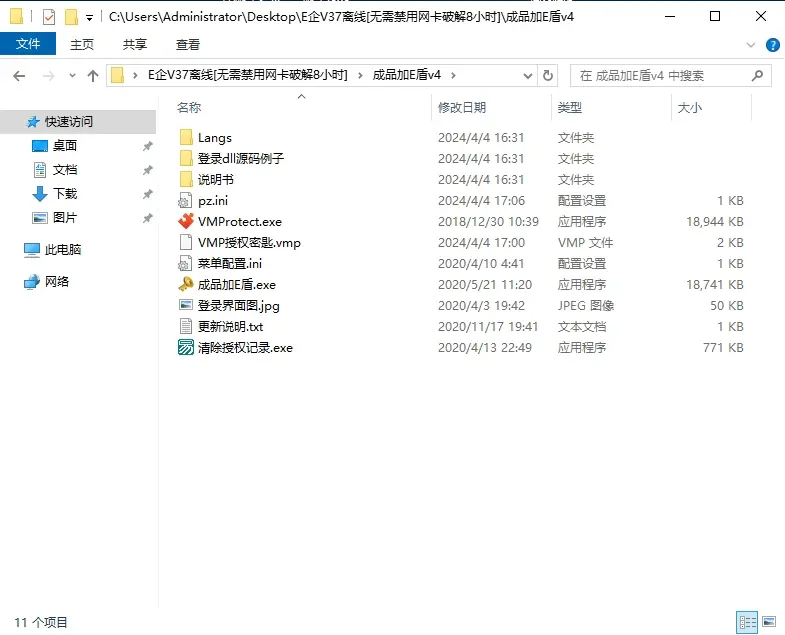
Task: Open 快速访问 in navigation pane
Action: click(x=69, y=122)
